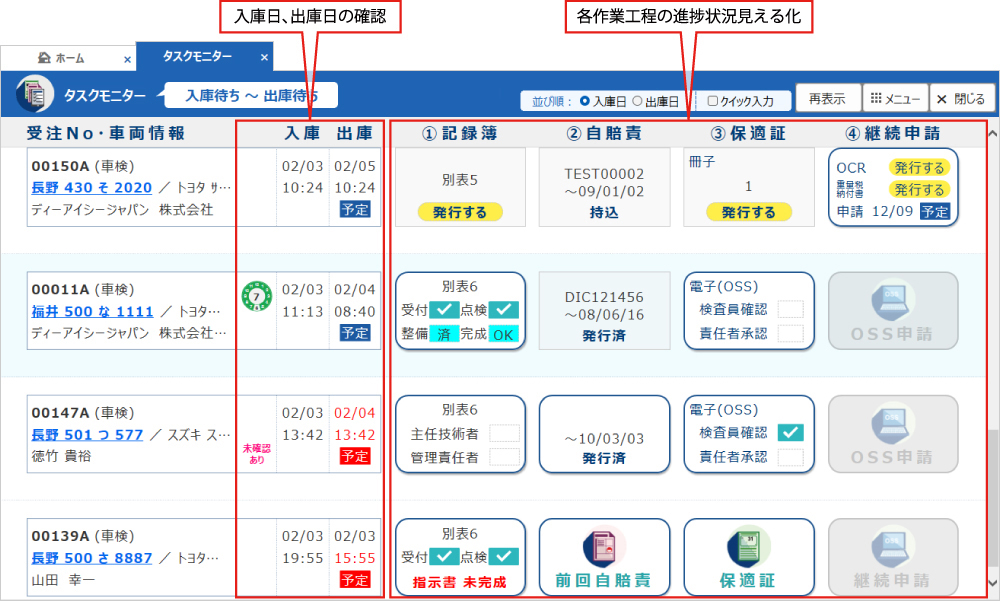The image size is (1000, 601).
Task: Click the 閉じる close button
Action: [x=960, y=99]
